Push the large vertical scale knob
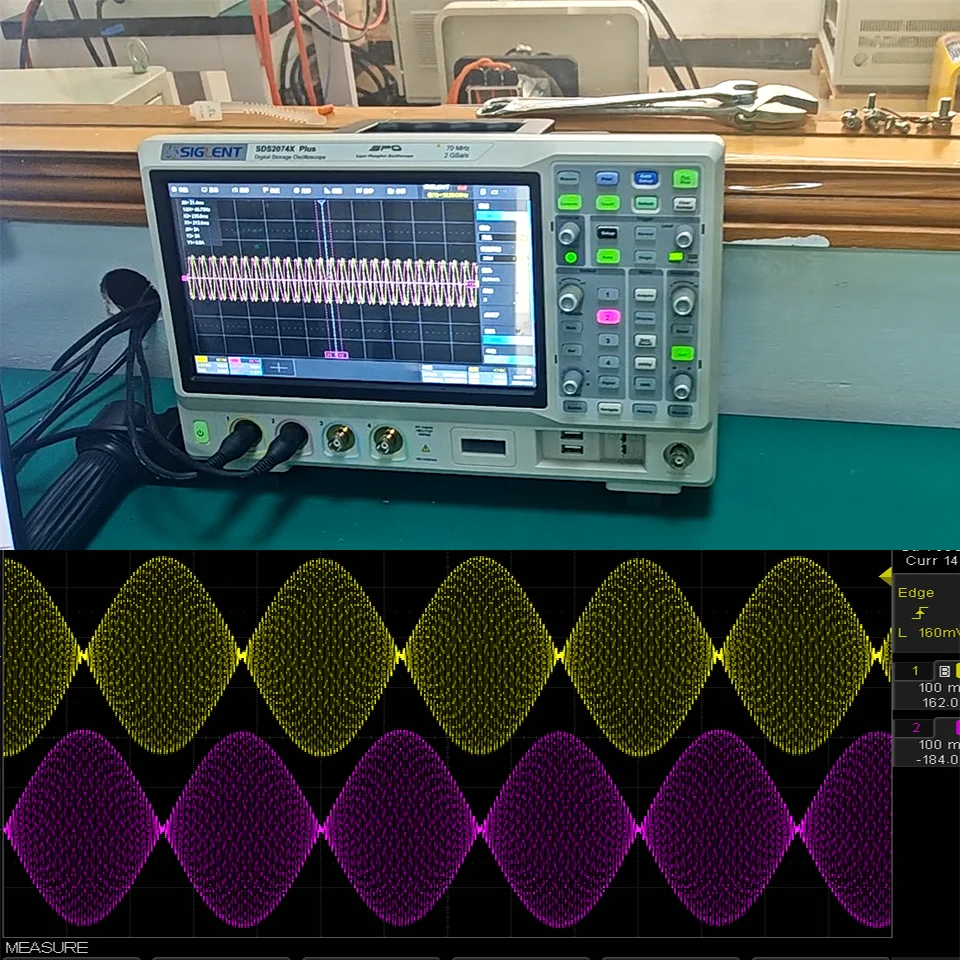 570,299
